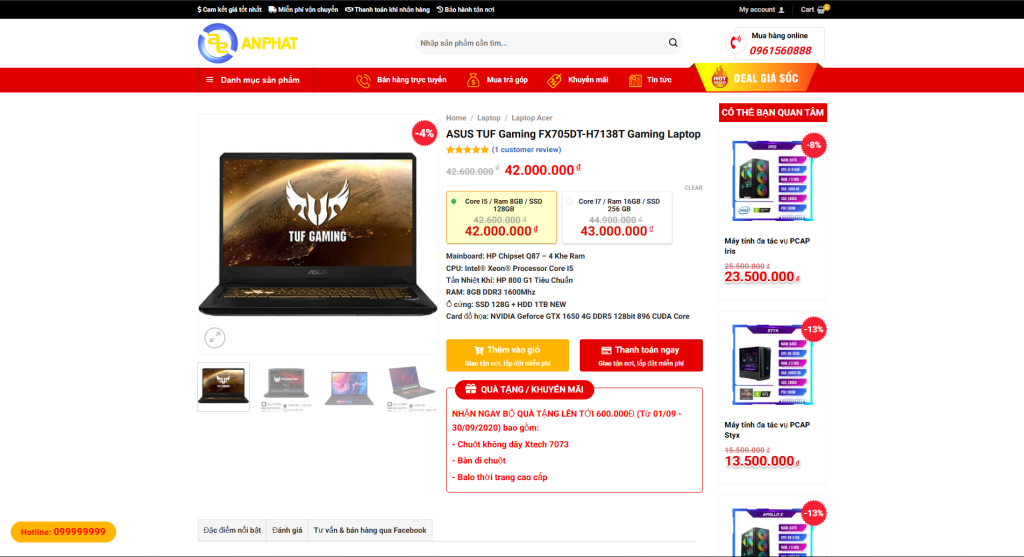Open Tư vấn & bán hàng qua Facebook tab
Screen dimensions: 1024x557
370,530
